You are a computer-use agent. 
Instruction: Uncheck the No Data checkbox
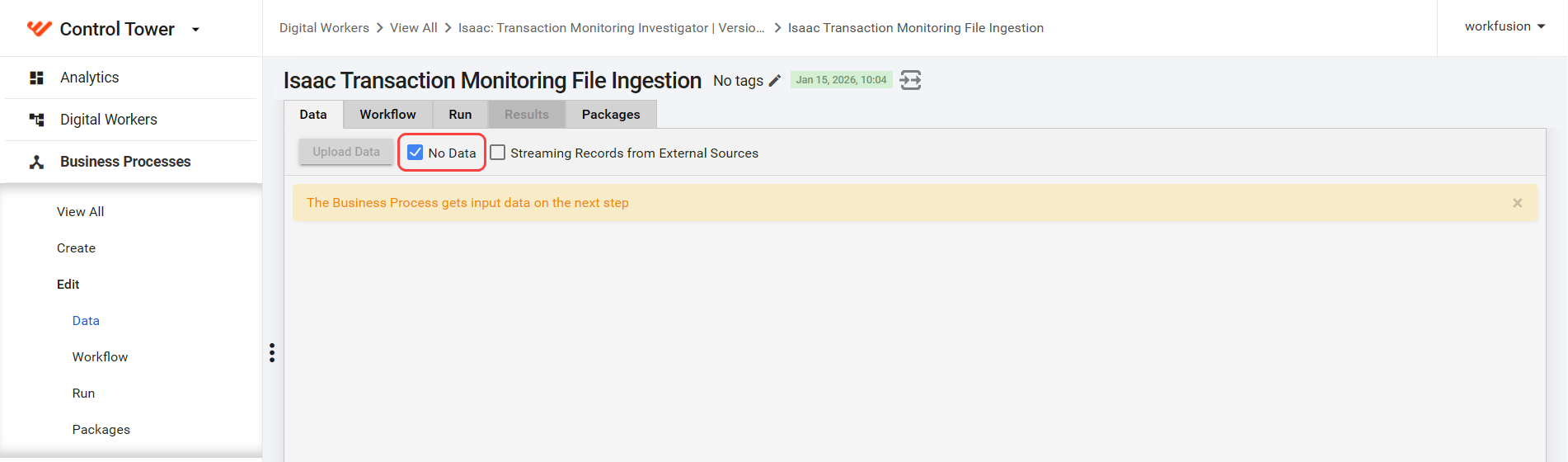click(x=415, y=153)
